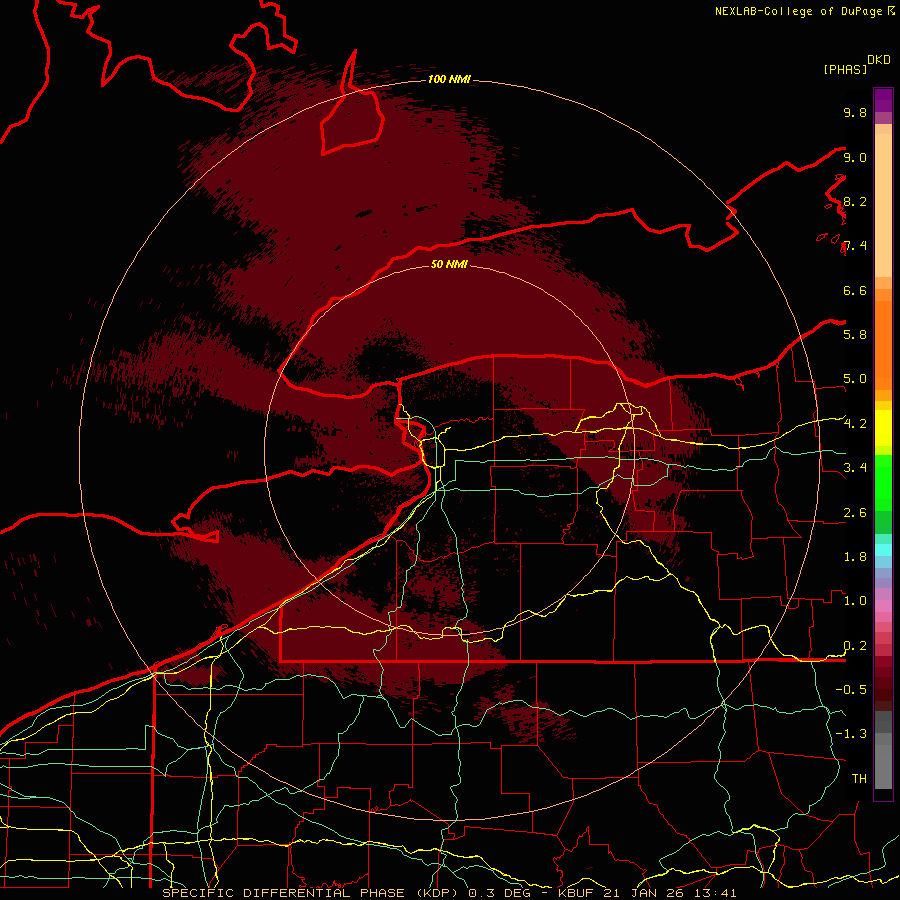Select the 50 NMI range ring label
The width and height of the screenshot is (900, 900).
point(449,264)
